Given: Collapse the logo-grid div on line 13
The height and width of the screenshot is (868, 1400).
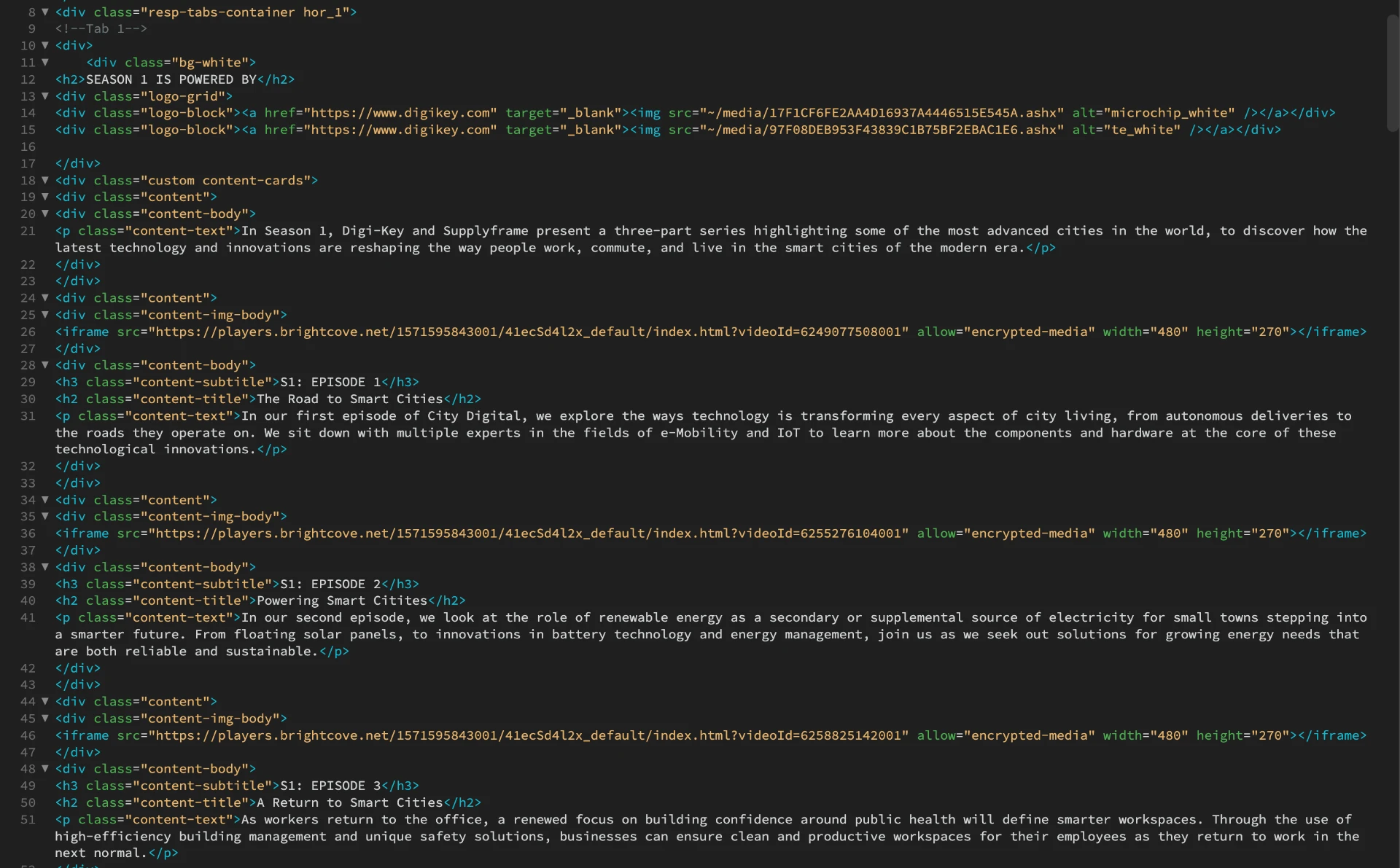Looking at the screenshot, I should (x=45, y=96).
